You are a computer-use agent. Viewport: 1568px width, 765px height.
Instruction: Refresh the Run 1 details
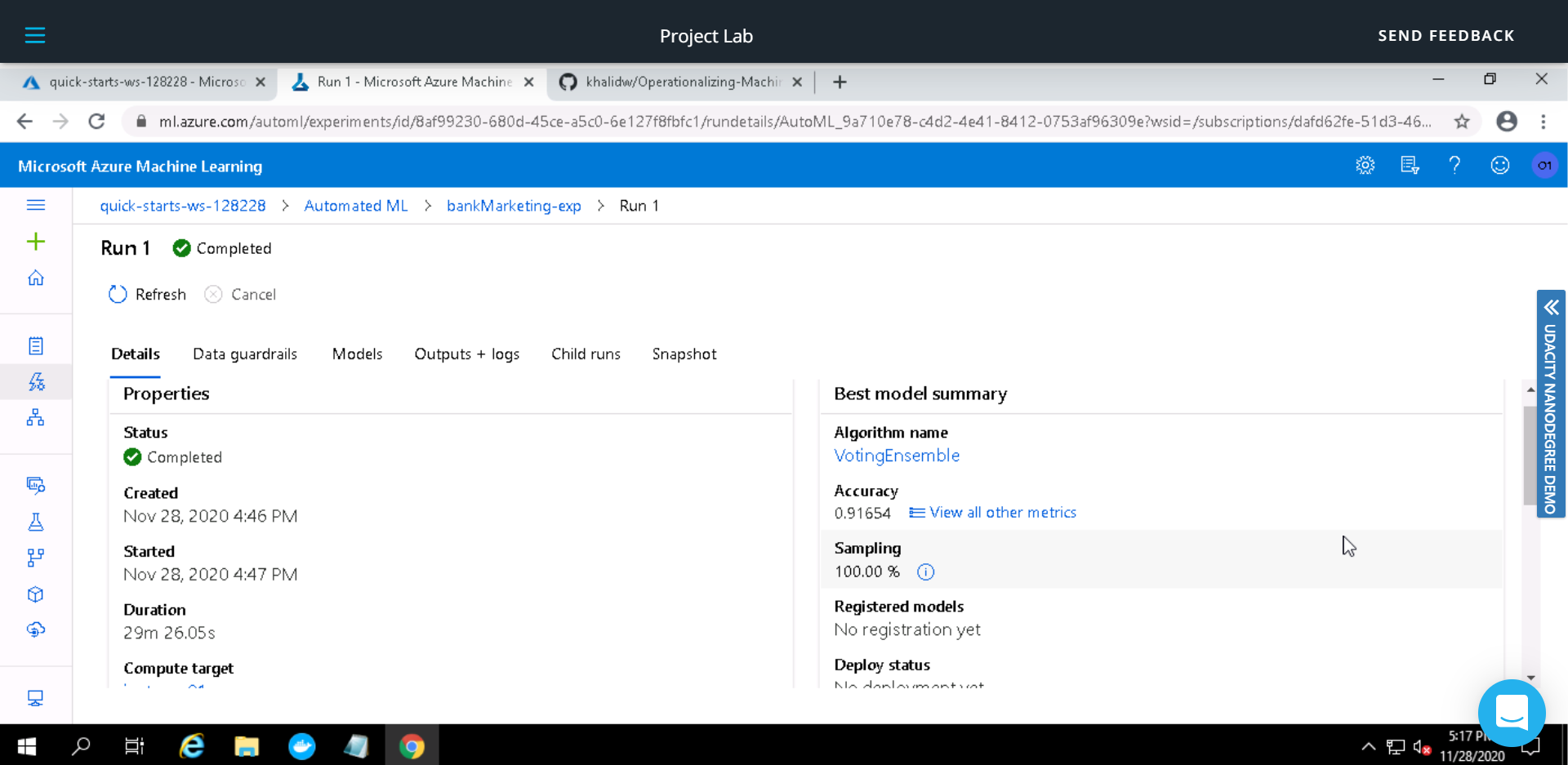click(x=148, y=295)
